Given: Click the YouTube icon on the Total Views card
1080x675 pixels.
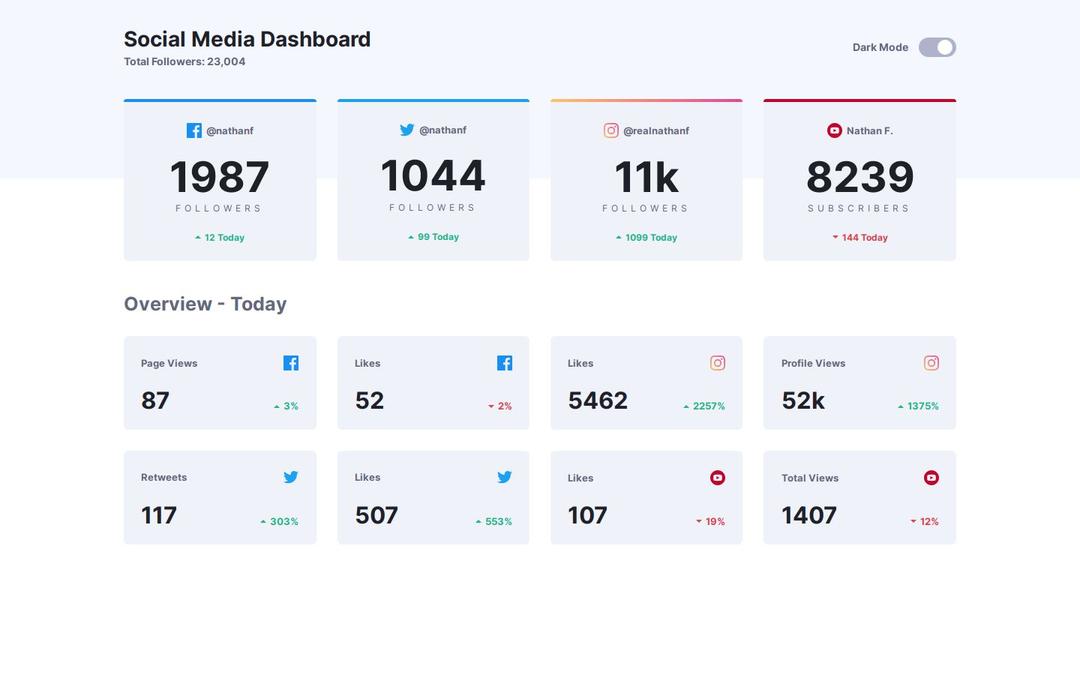Looking at the screenshot, I should pyautogui.click(x=931, y=477).
